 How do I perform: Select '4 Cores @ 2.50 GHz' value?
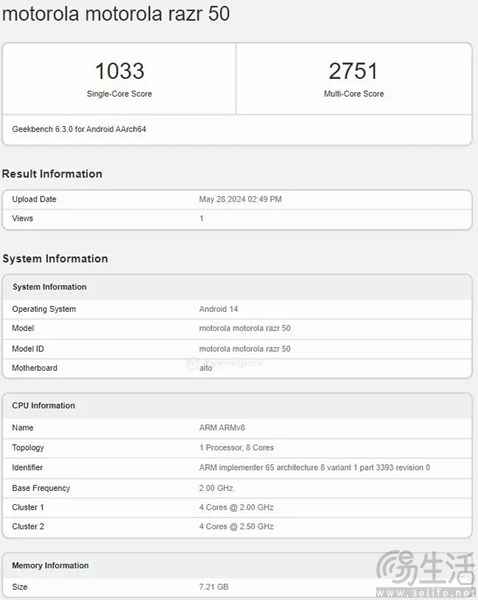pyautogui.click(x=236, y=526)
